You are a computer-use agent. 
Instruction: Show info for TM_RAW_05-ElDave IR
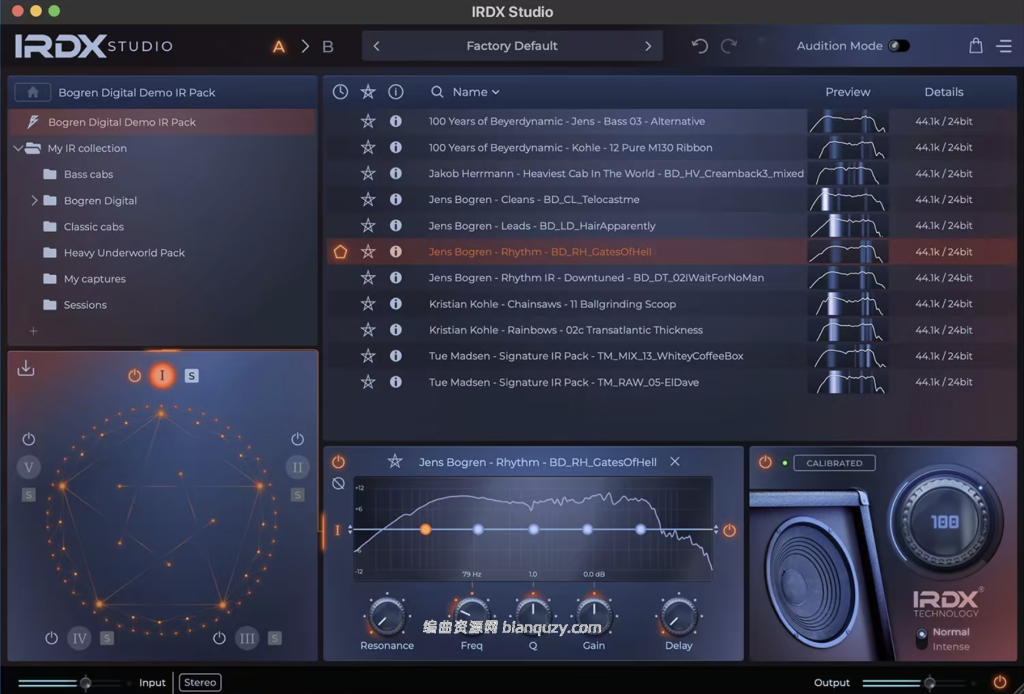pyautogui.click(x=396, y=382)
